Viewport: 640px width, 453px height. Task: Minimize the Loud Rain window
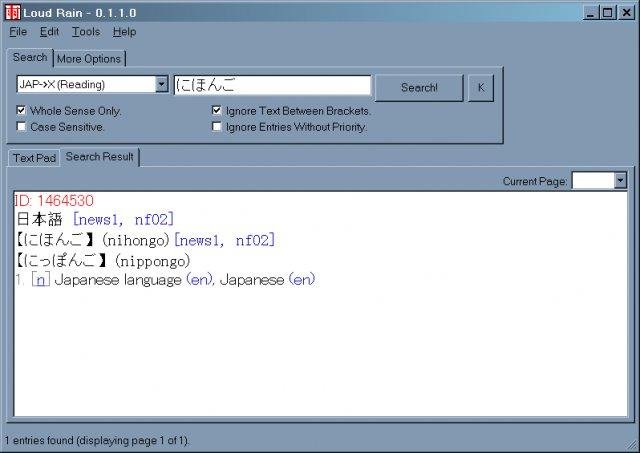tap(591, 13)
